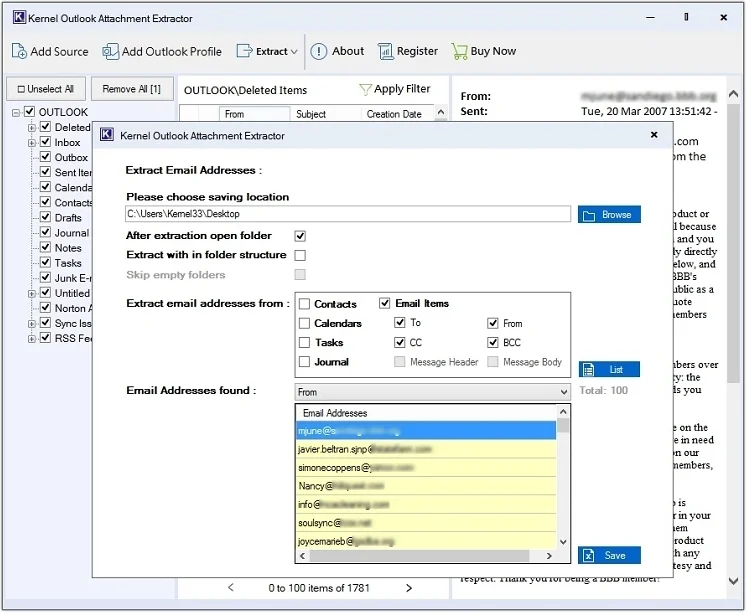
Task: Uncheck the BCC checkbox
Action: pos(493,342)
